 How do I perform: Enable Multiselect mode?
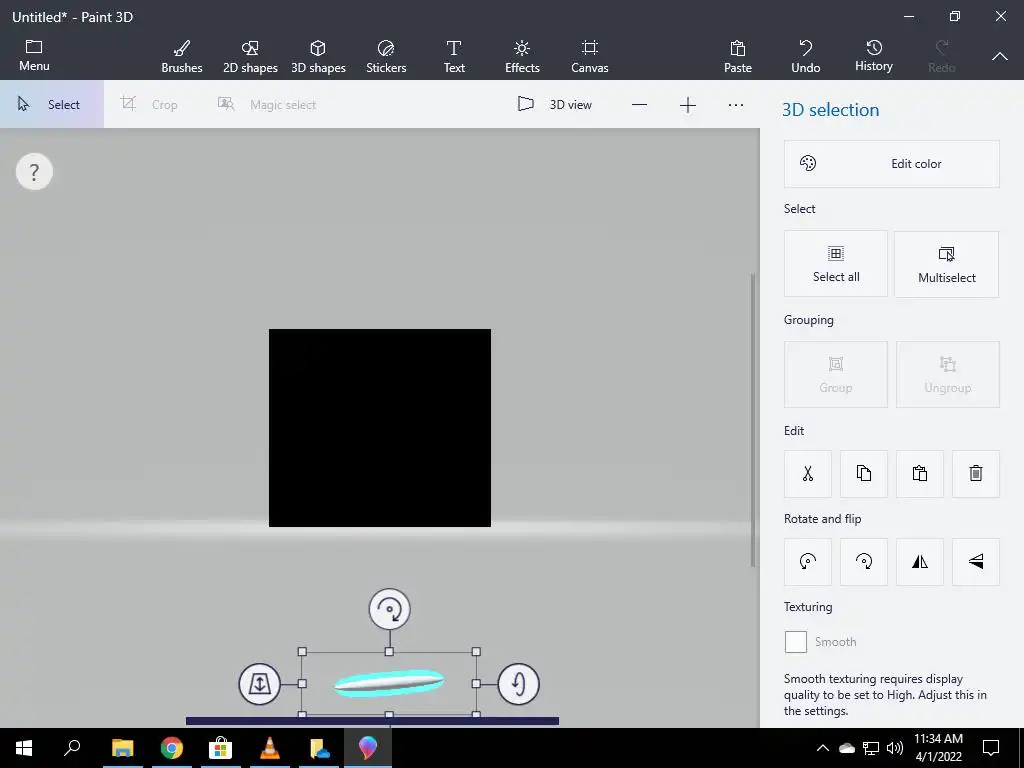tap(946, 264)
